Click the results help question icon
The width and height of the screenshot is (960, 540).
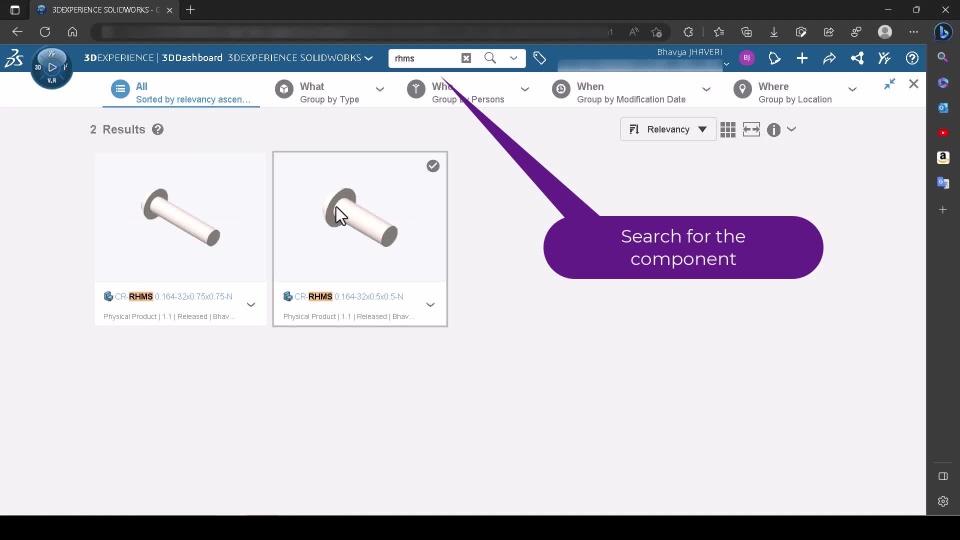(158, 129)
